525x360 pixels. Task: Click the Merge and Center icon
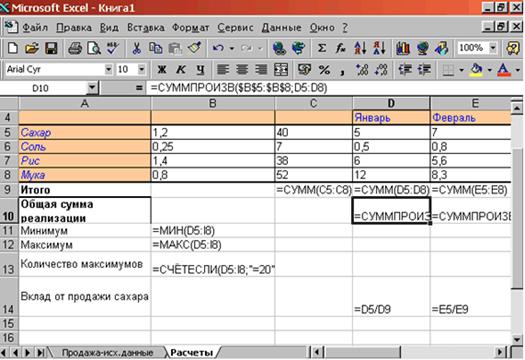[x=281, y=70]
